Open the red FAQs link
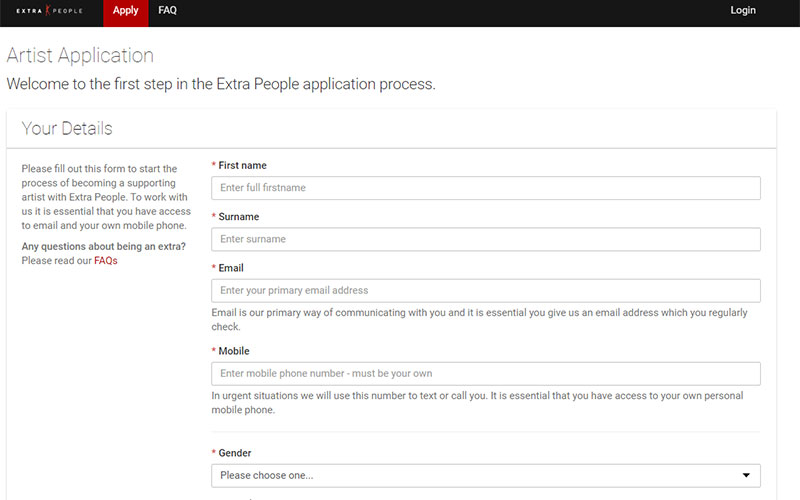 [106, 261]
